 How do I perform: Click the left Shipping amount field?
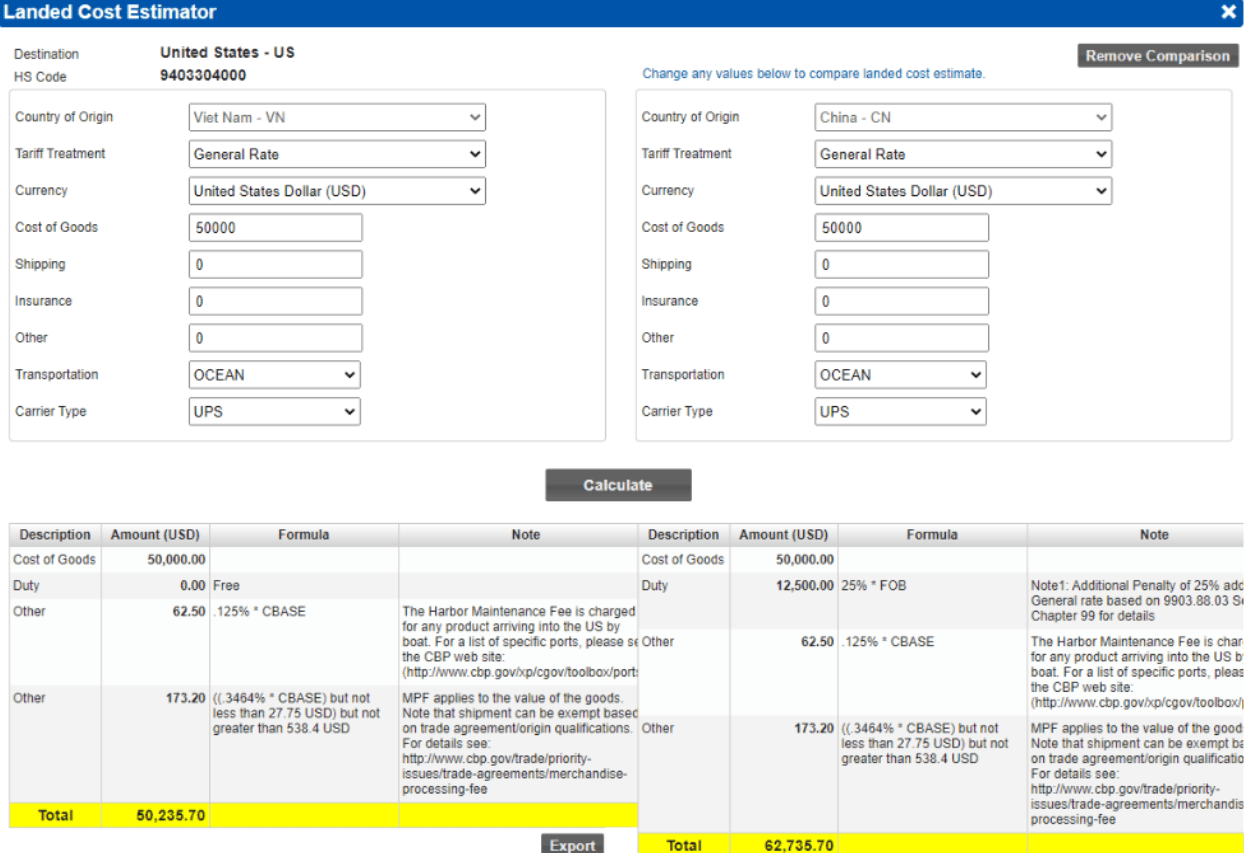pos(275,264)
